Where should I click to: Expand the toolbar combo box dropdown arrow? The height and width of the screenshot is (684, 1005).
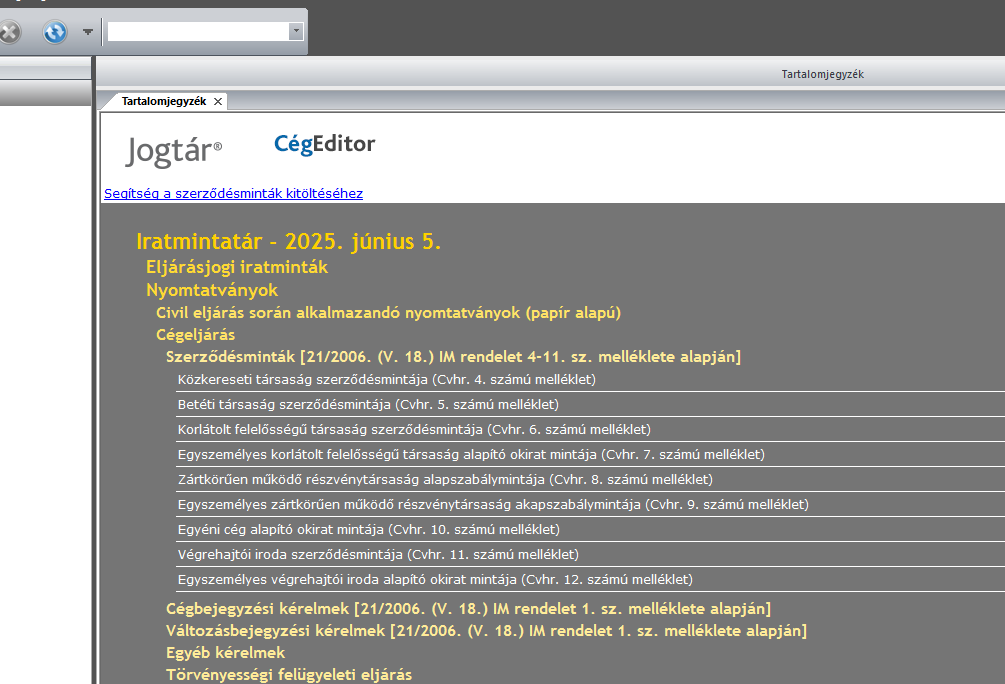tap(295, 32)
